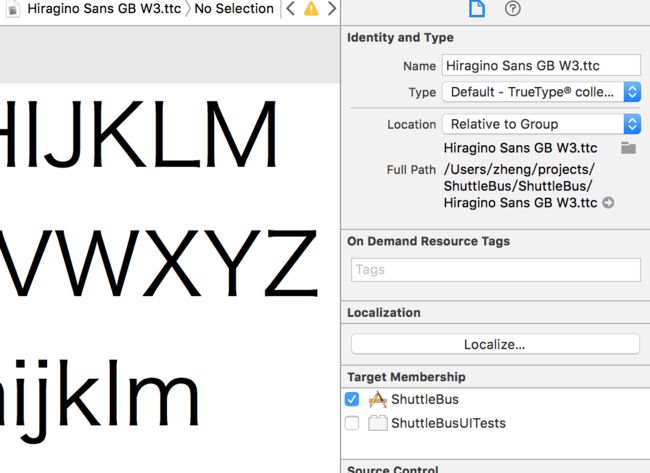Click the Localization section header
This screenshot has width=650, height=473.
coord(384,313)
